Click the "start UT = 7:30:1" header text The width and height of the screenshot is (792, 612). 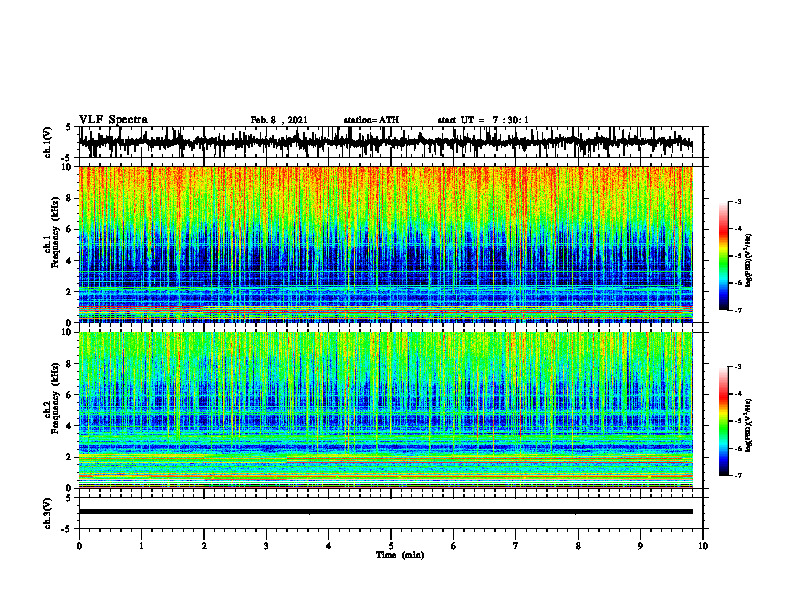[483, 120]
